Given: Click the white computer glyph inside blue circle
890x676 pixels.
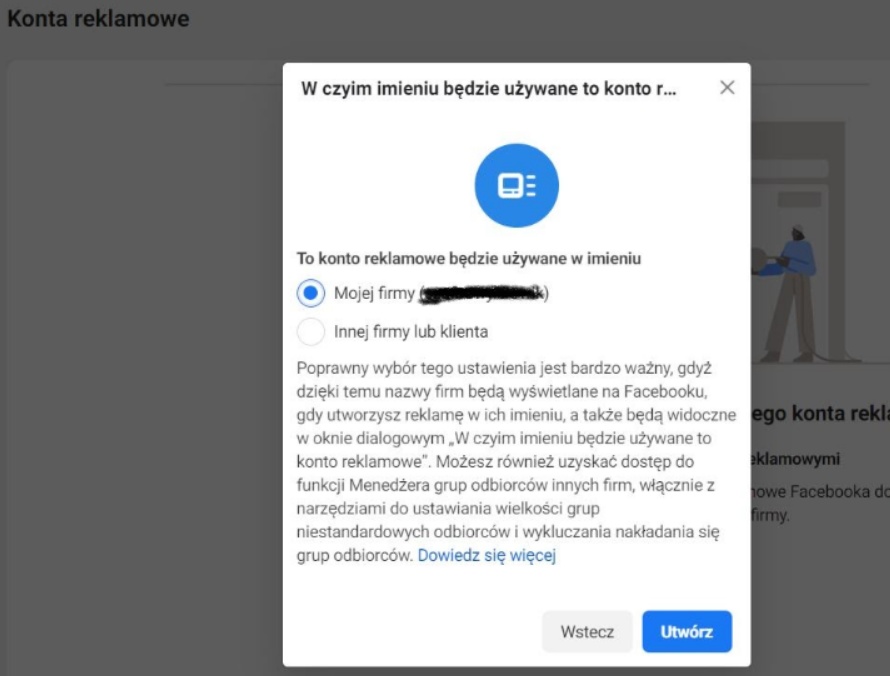Looking at the screenshot, I should 517,186.
